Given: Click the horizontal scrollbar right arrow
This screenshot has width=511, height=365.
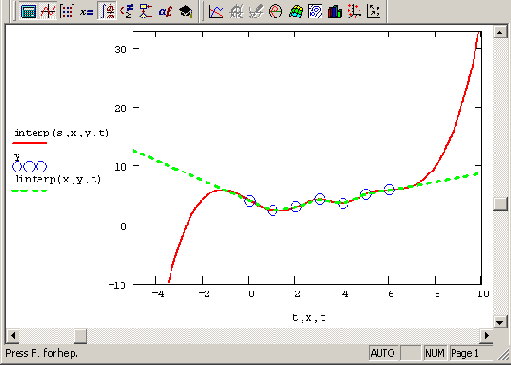Looking at the screenshot, I should [x=486, y=335].
